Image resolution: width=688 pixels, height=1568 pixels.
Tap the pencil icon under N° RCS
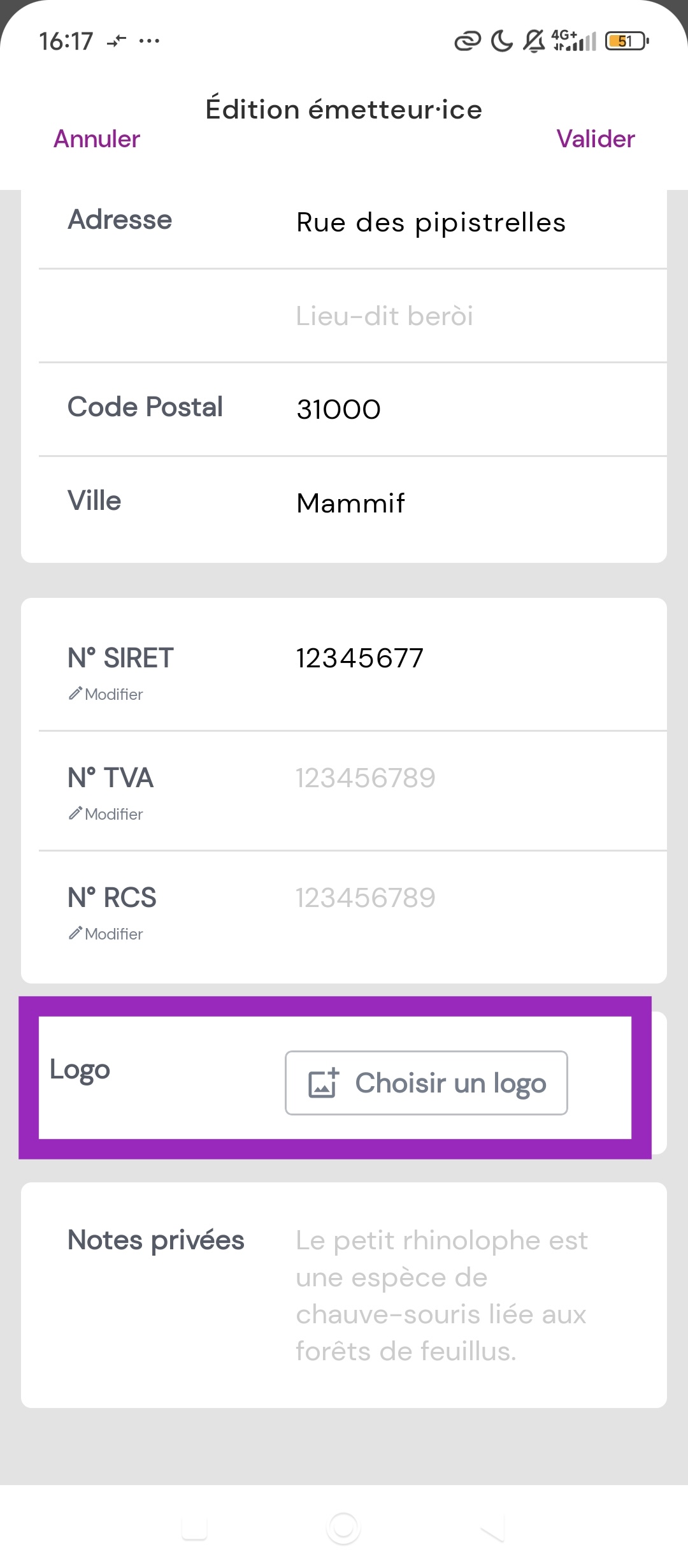(75, 933)
